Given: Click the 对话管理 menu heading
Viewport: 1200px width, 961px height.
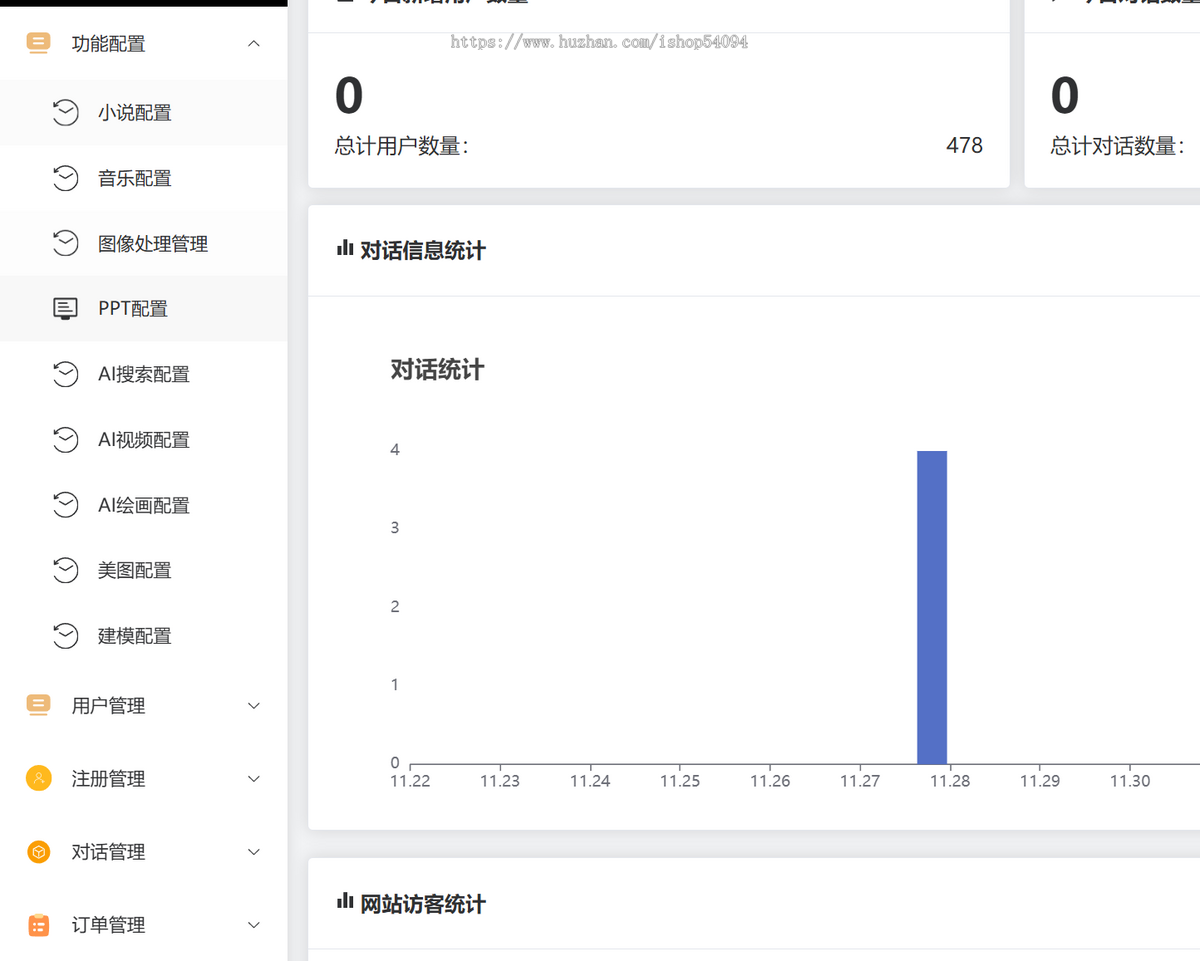Looking at the screenshot, I should [108, 852].
